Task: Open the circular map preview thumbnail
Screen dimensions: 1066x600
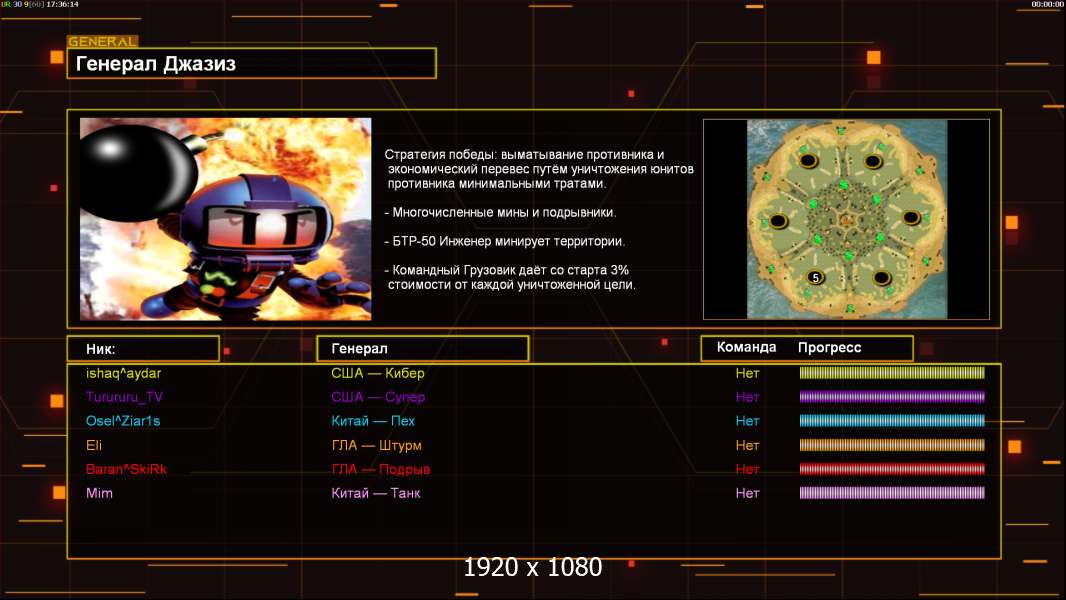Action: (846, 219)
